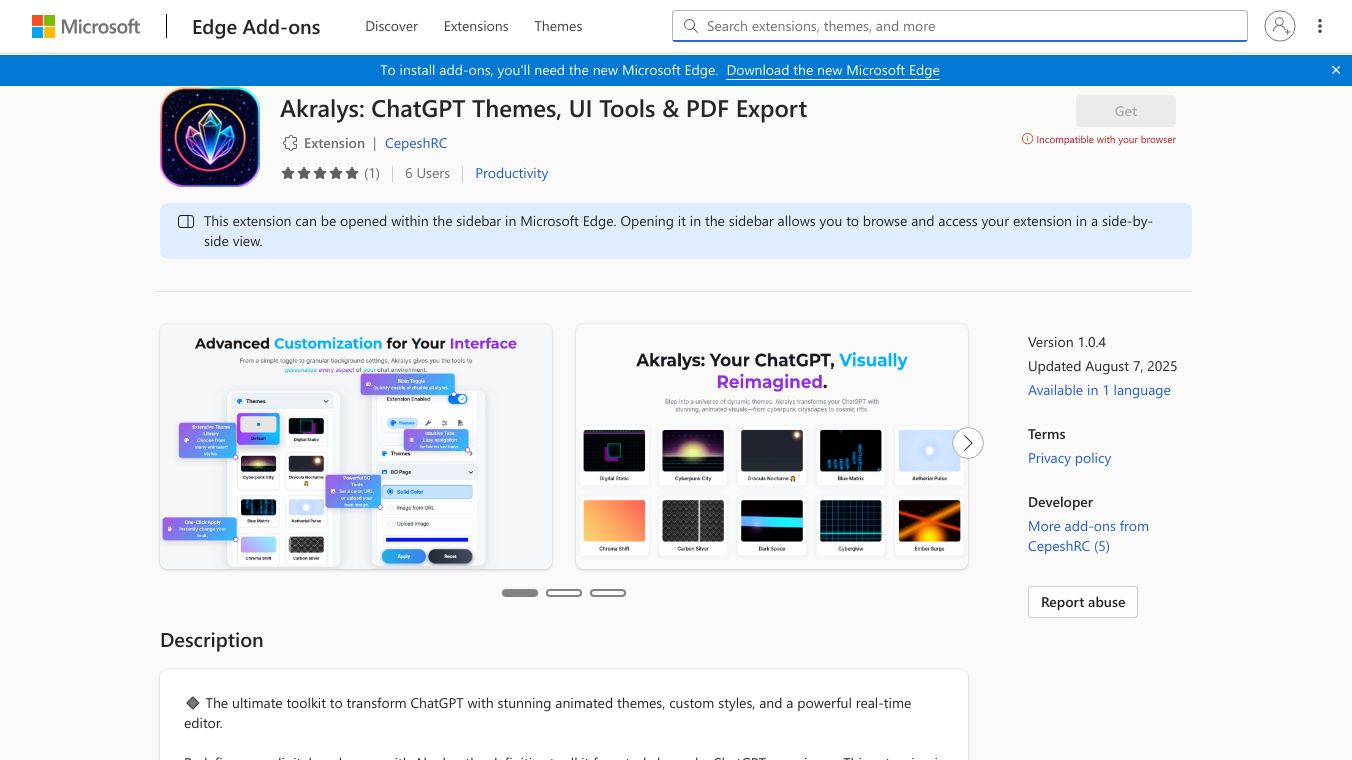Dismiss the blue install banner
Screen dimensions: 1352x760
(x=1336, y=70)
